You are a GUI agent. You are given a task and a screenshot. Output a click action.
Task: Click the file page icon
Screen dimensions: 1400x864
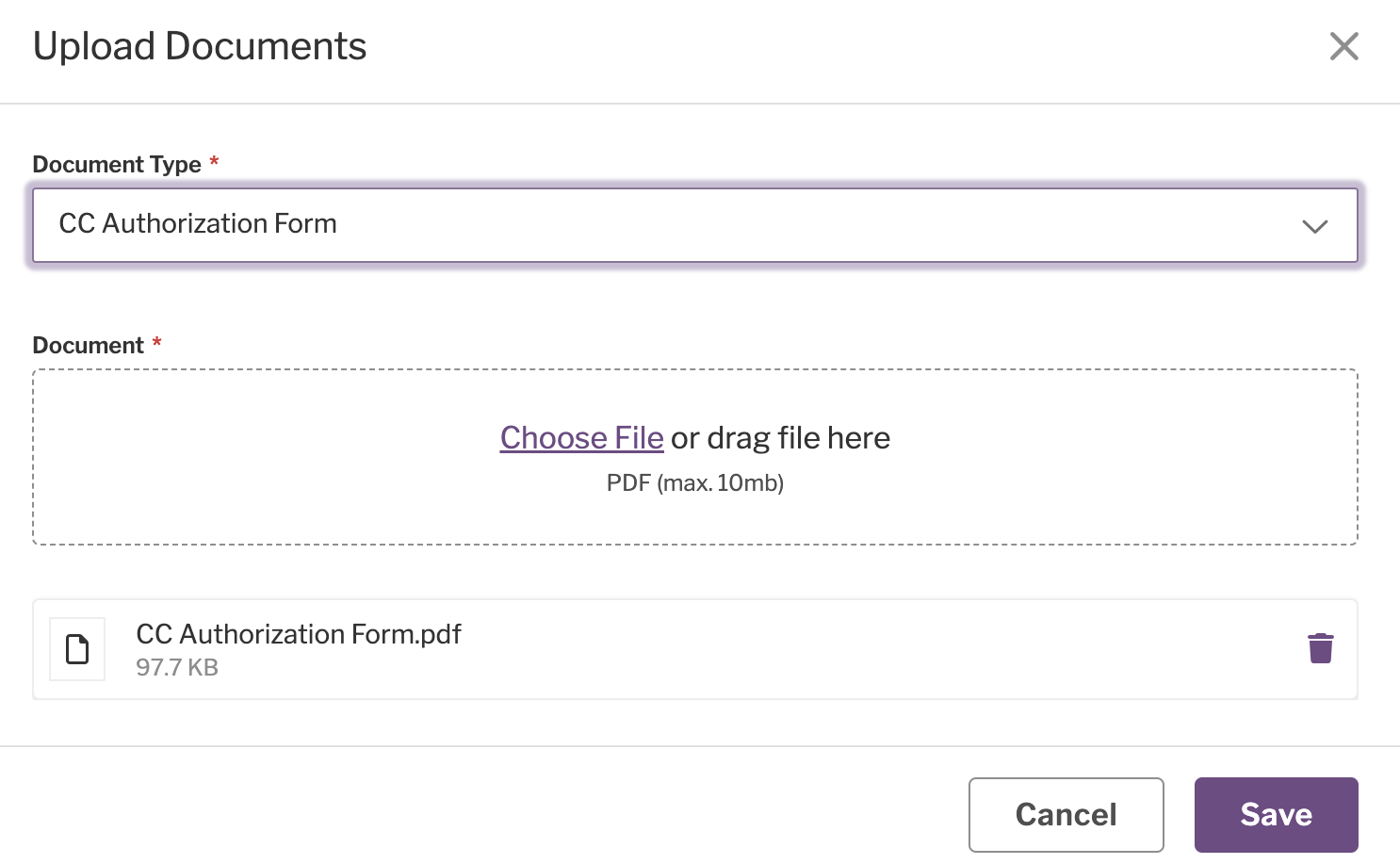coord(77,649)
